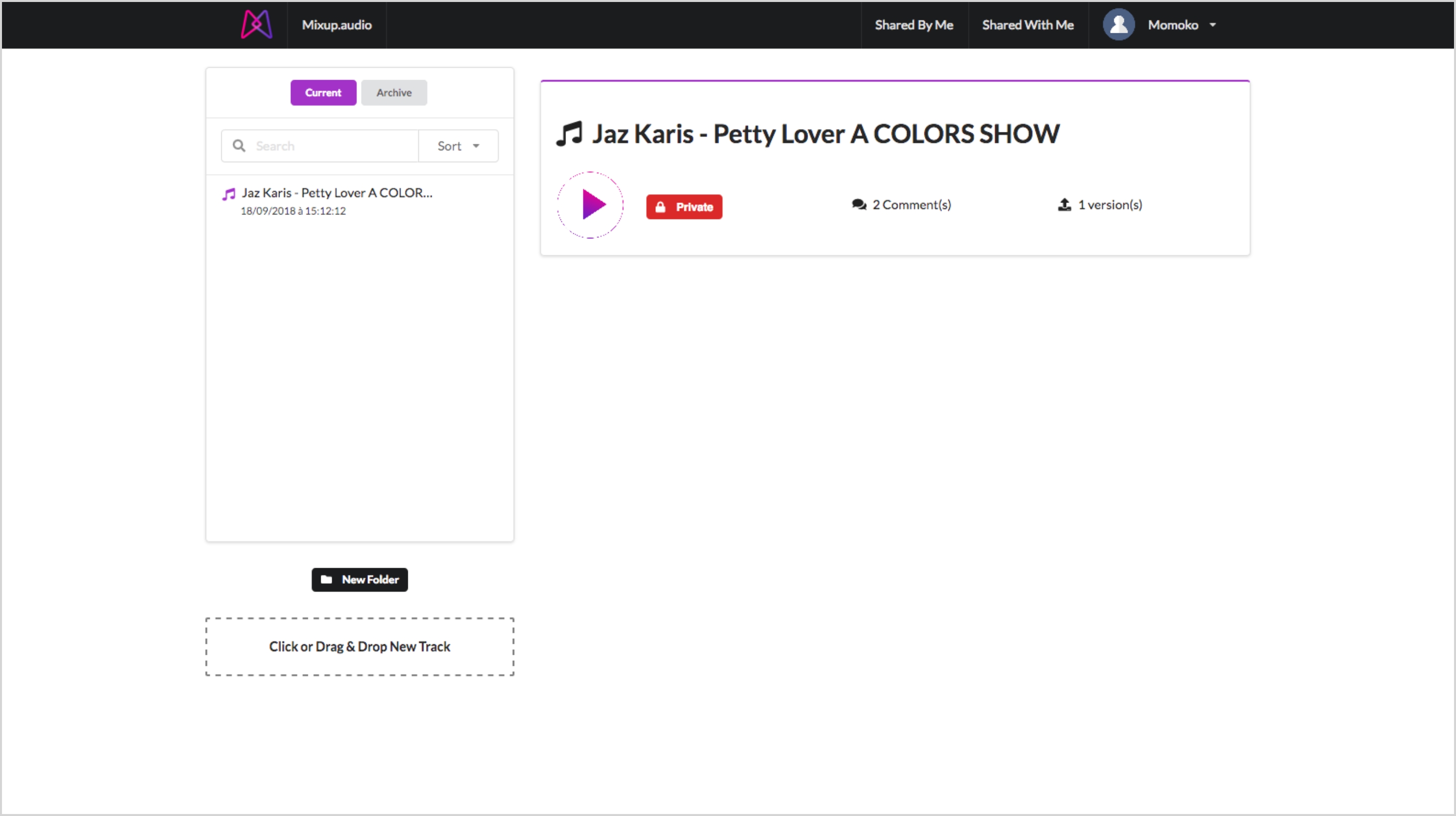This screenshot has height=816, width=1456.
Task: Click the large music note title icon
Action: (569, 134)
